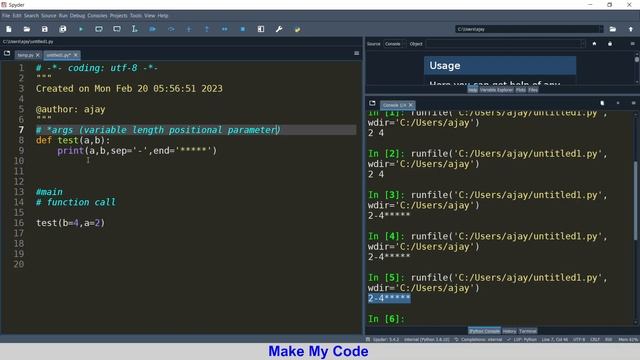Click line number 16 in the editor gutter
Screen dimensions: 640x360
(19, 223)
